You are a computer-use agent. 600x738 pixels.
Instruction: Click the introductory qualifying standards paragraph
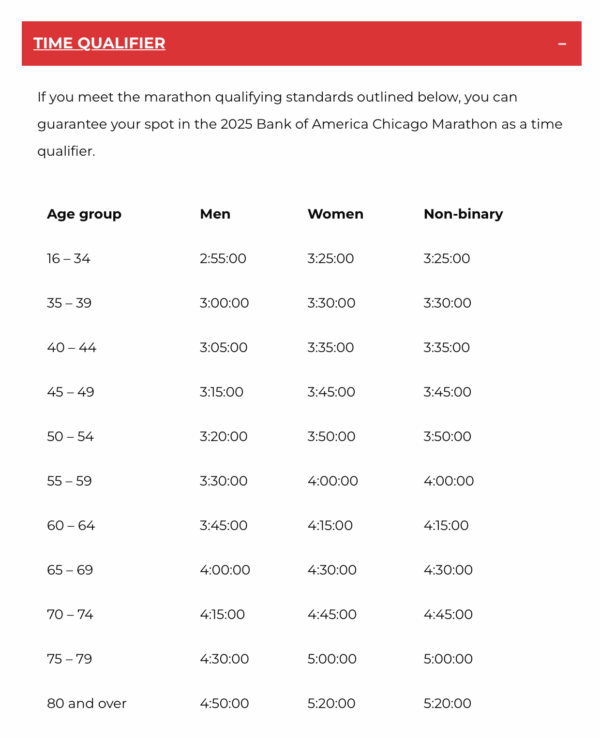[x=300, y=124]
